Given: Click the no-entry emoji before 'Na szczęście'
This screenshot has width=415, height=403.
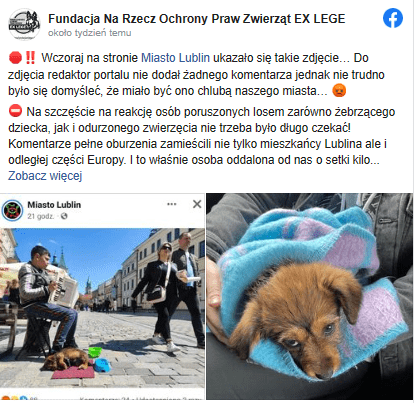Looking at the screenshot, I should [x=15, y=111].
